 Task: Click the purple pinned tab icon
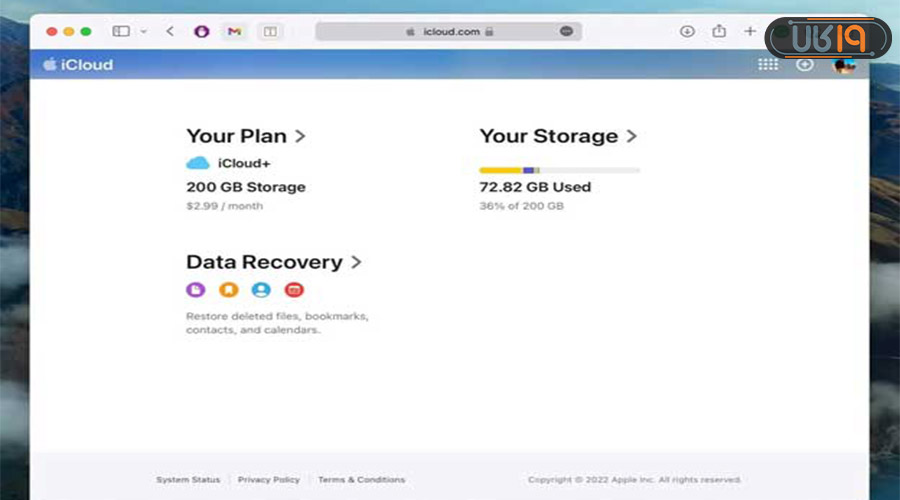tap(201, 32)
